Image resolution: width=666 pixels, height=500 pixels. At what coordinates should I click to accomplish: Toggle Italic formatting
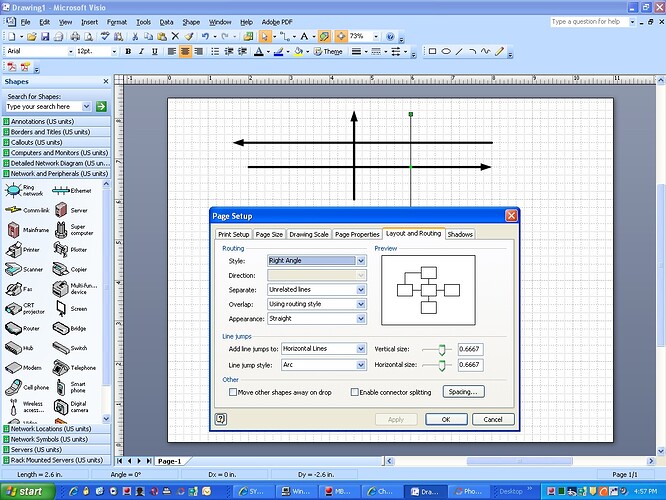tap(141, 51)
